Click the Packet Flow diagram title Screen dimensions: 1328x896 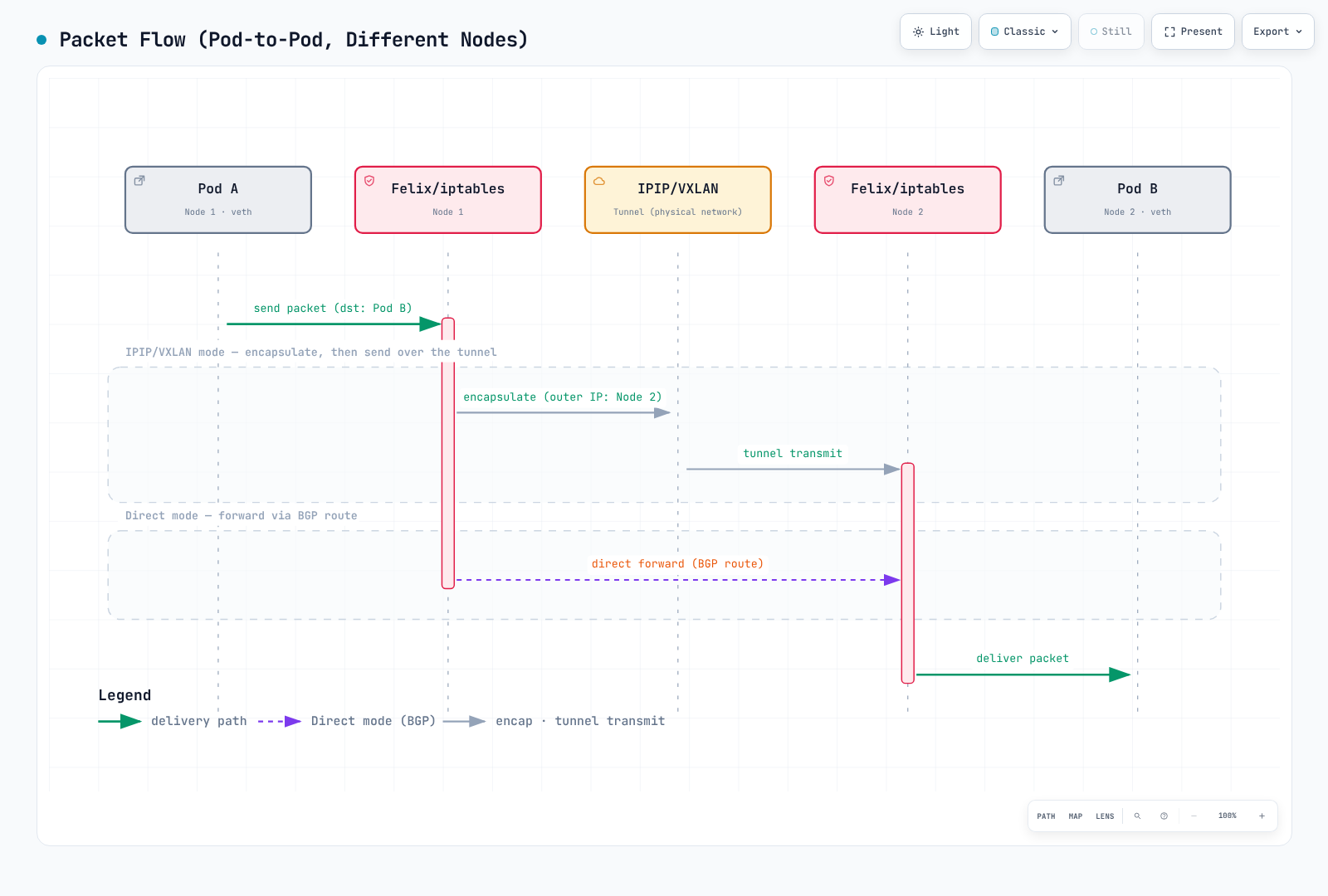(294, 39)
